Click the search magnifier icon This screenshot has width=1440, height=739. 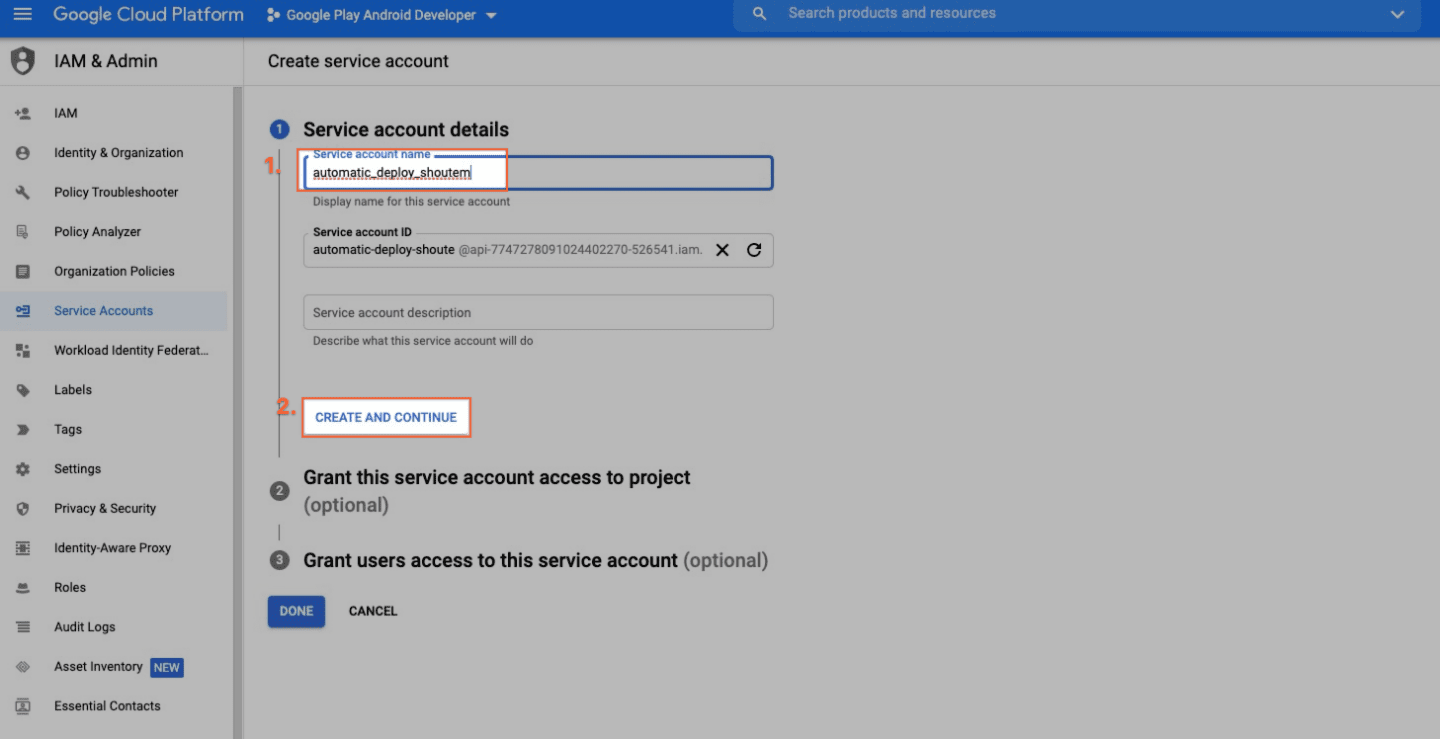(x=760, y=14)
